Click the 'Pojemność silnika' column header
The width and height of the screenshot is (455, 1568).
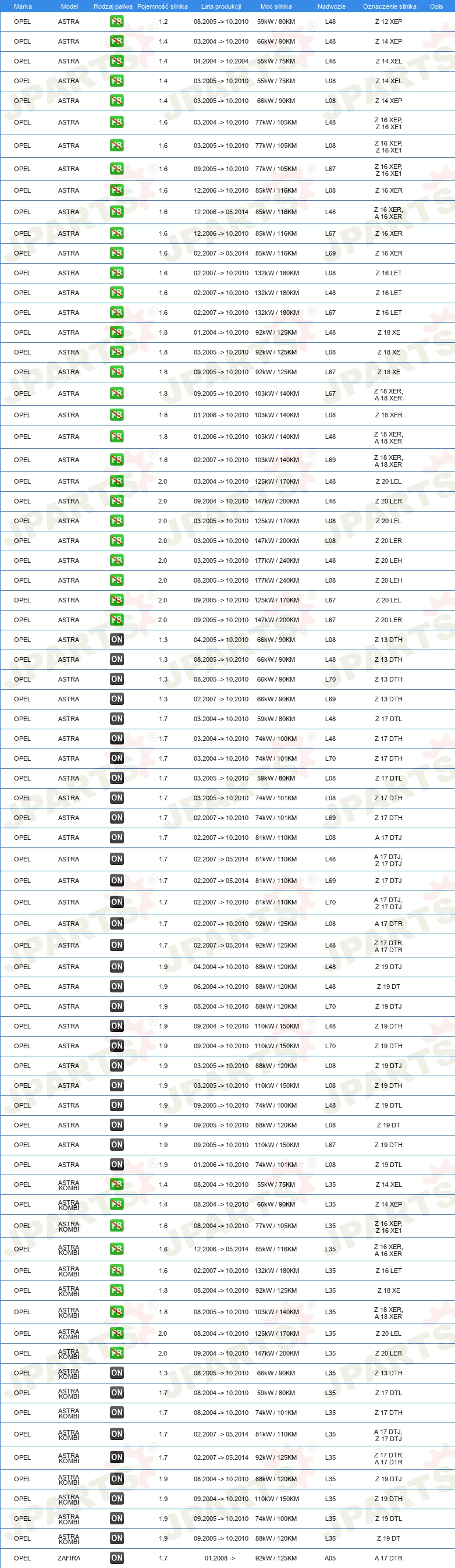pyautogui.click(x=162, y=6)
